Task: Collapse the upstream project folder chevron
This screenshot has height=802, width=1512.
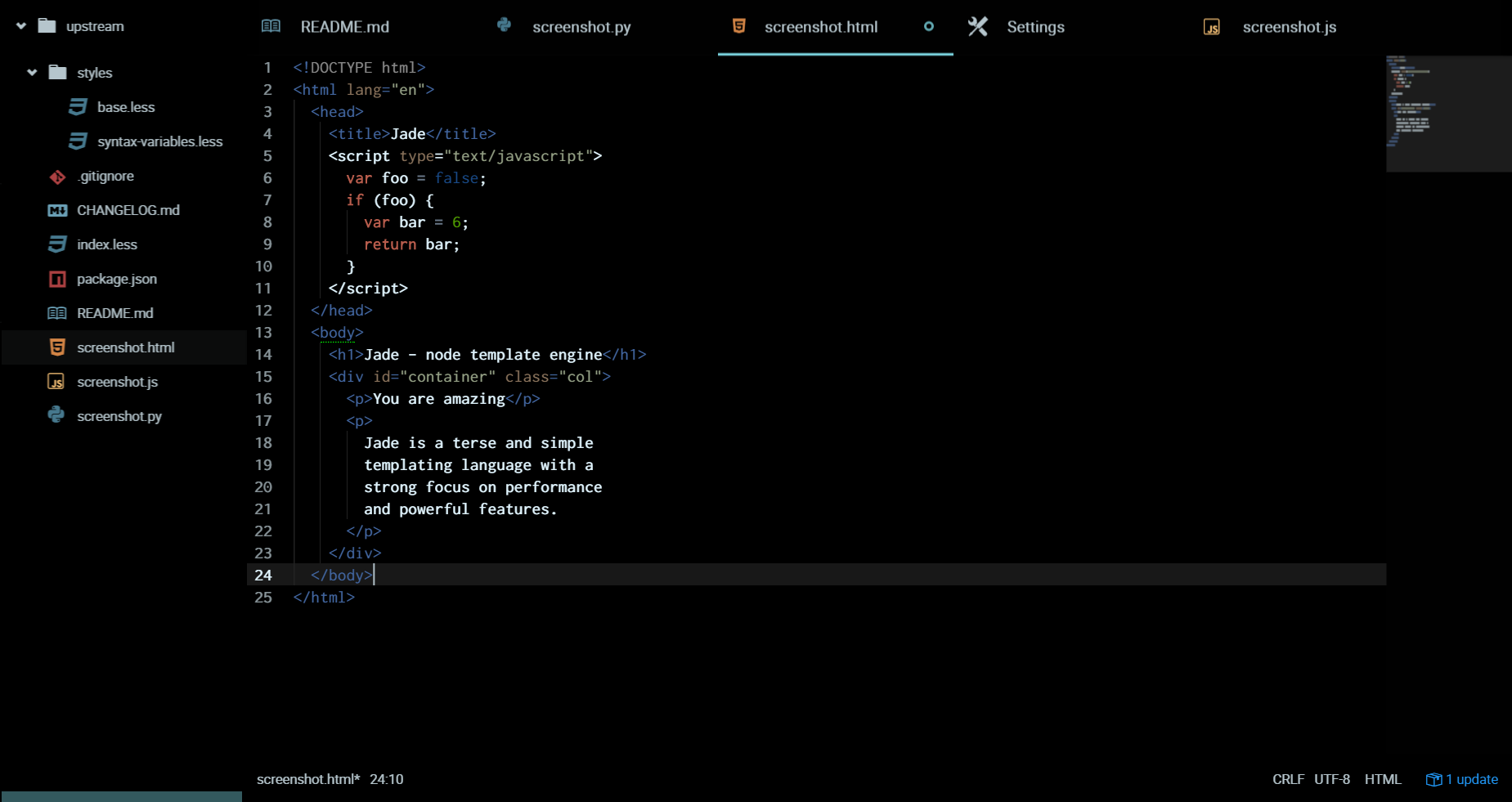Action: tap(21, 26)
